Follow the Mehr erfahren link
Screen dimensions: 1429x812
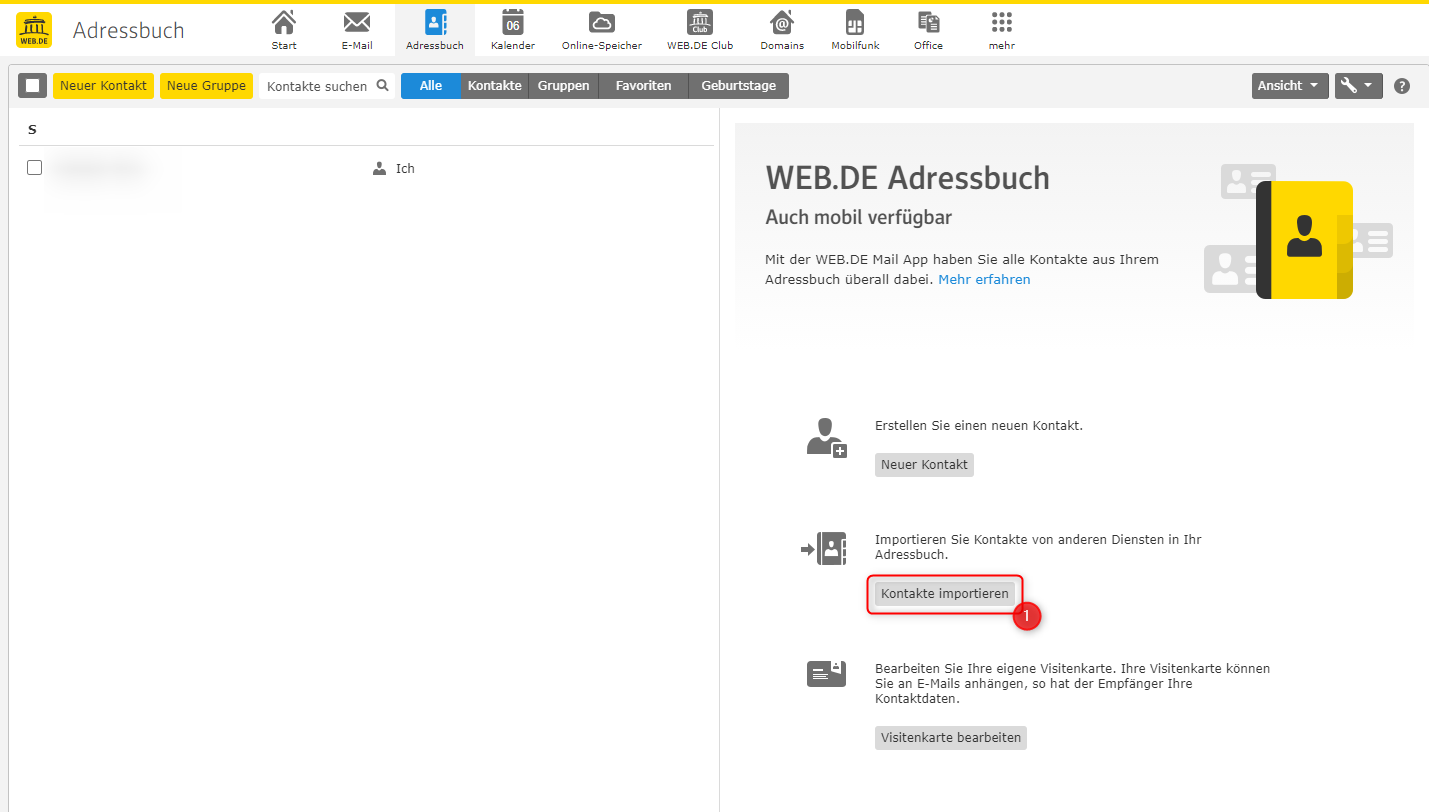(984, 280)
